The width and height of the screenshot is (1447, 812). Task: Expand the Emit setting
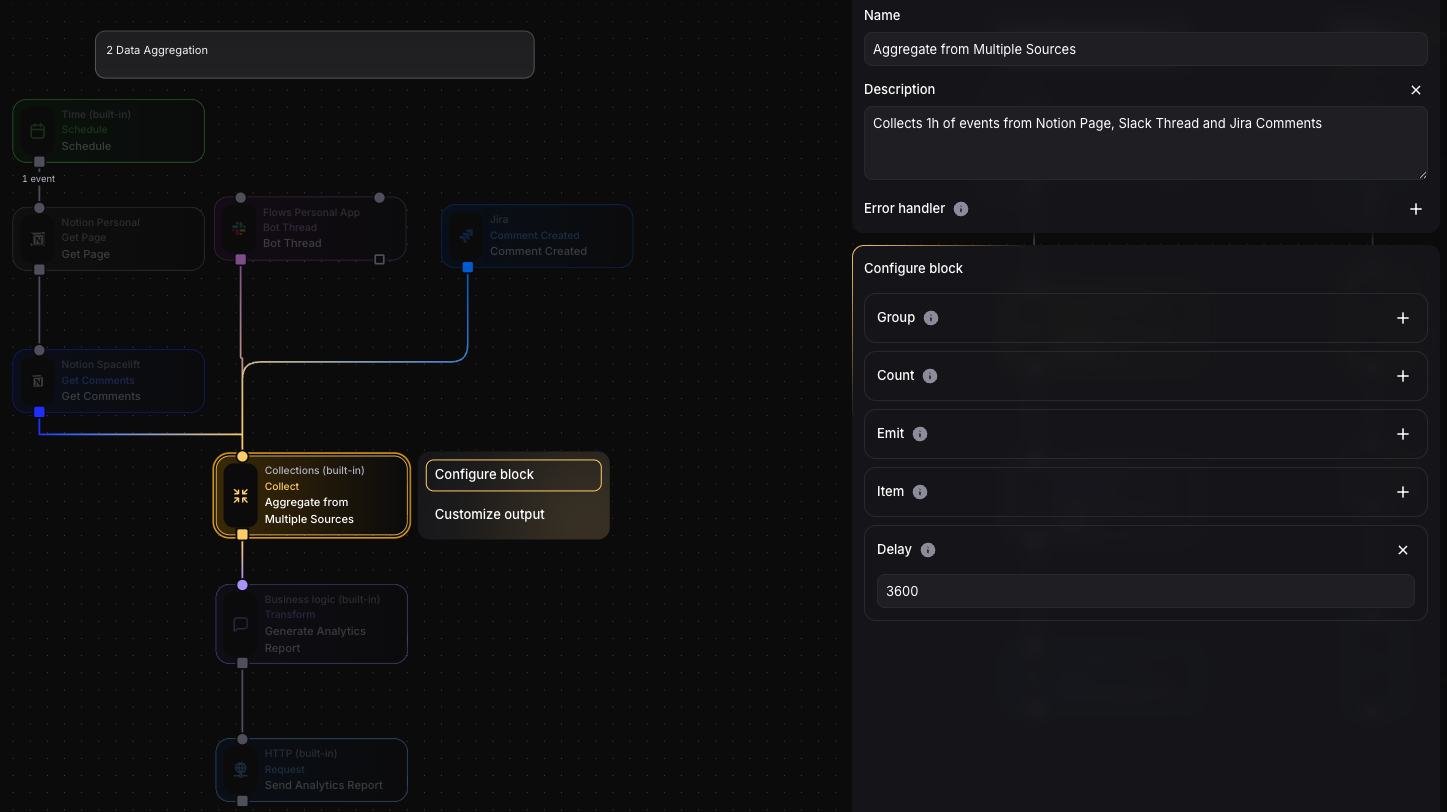click(1402, 434)
